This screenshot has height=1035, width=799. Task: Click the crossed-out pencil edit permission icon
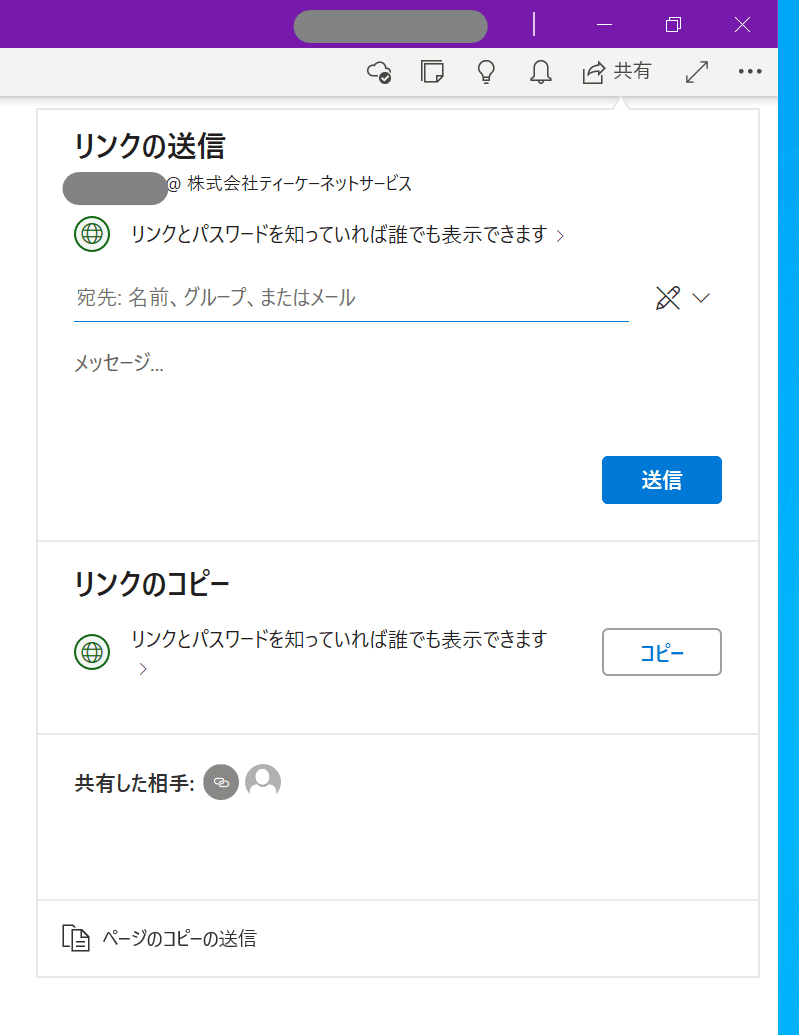click(x=668, y=297)
